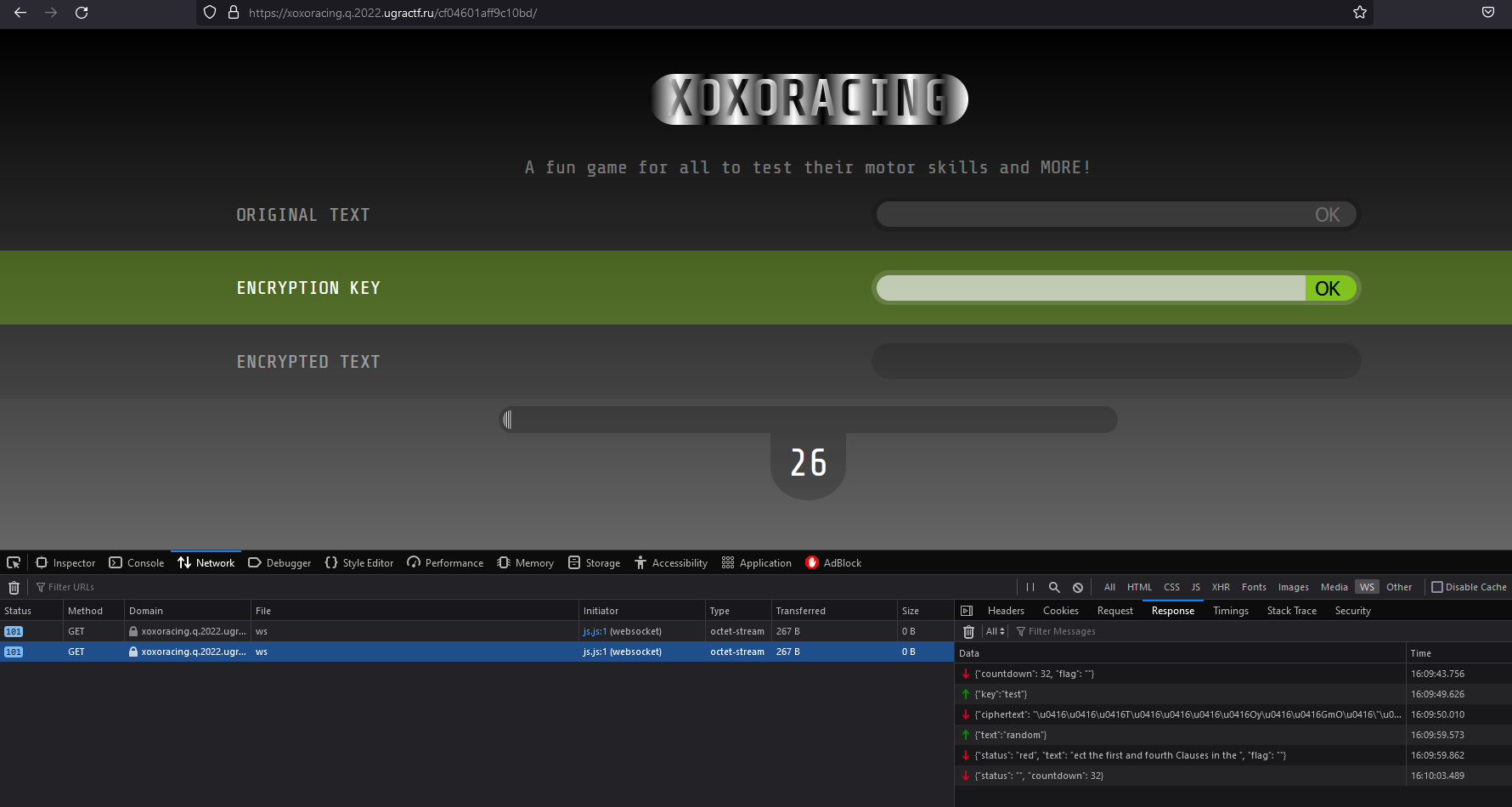Collapse the request details side panel
Viewport: 1512px width, 807px height.
967,611
